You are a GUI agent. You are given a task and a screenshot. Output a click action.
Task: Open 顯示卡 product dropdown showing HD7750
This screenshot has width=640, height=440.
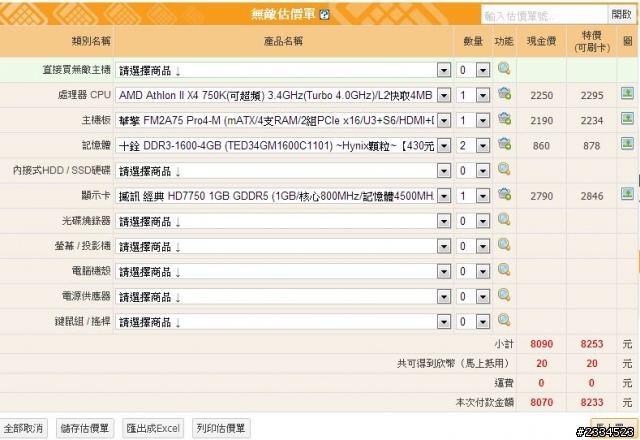click(283, 196)
